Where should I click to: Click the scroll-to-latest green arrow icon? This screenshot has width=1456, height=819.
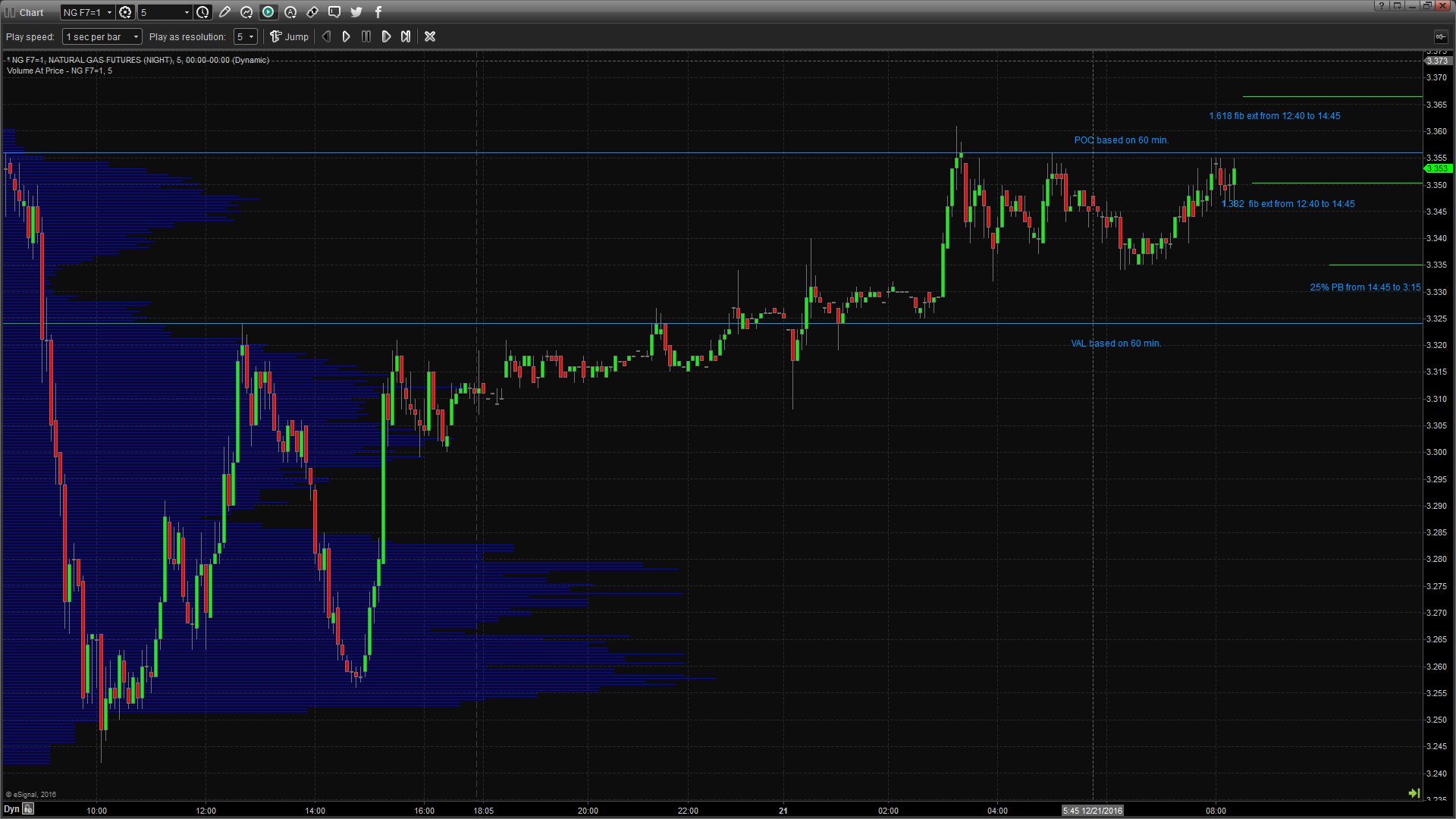[x=1414, y=793]
